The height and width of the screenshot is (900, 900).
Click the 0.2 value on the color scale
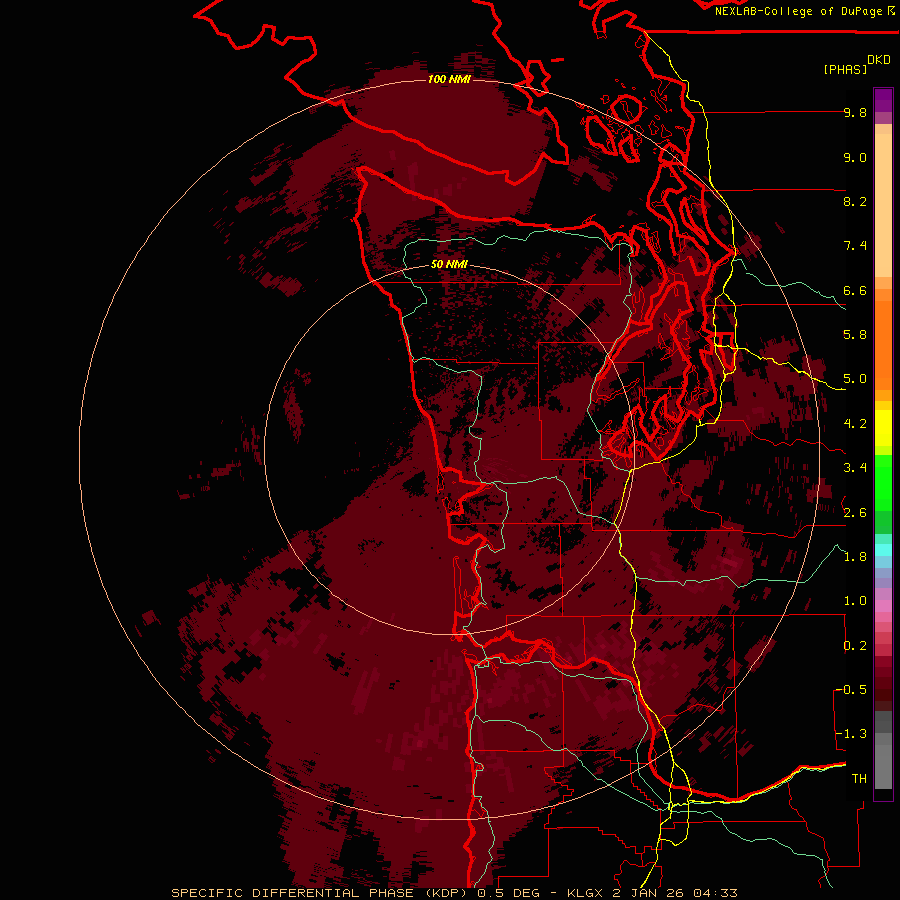click(855, 646)
